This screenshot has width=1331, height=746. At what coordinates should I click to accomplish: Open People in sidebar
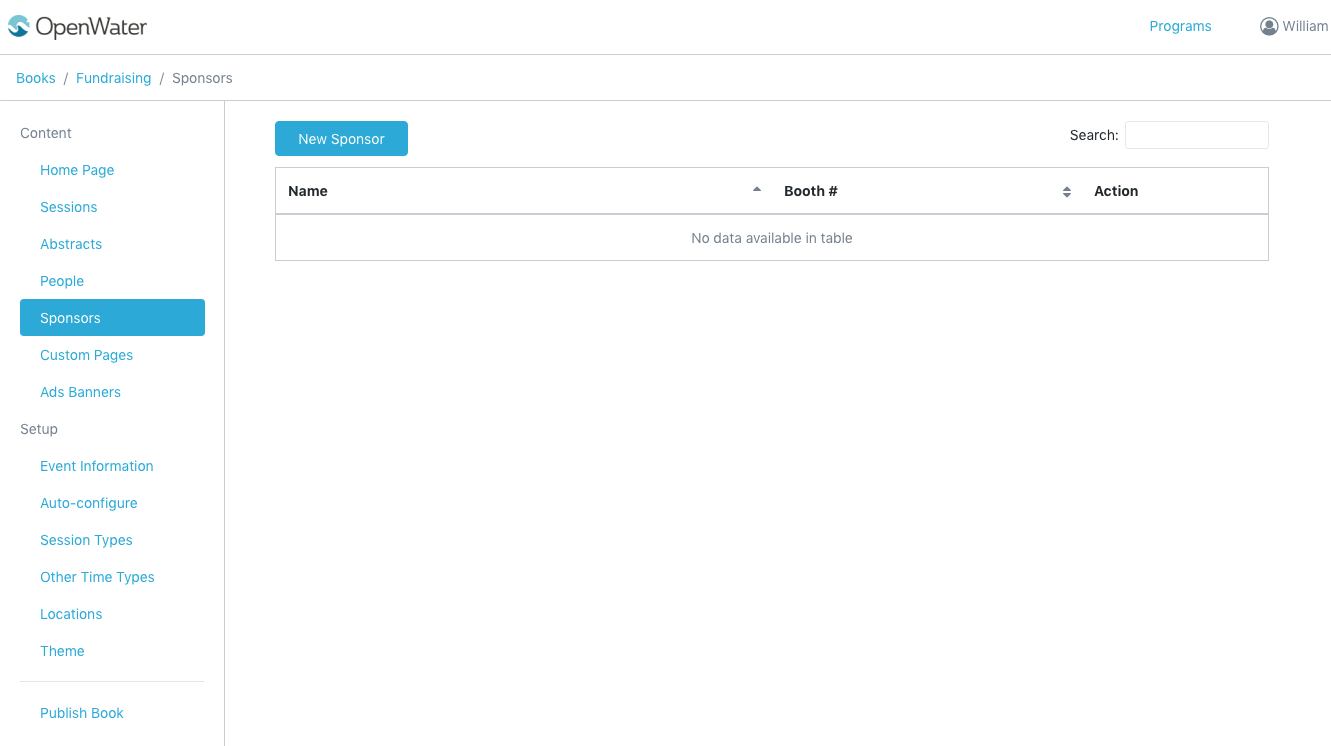tap(62, 281)
